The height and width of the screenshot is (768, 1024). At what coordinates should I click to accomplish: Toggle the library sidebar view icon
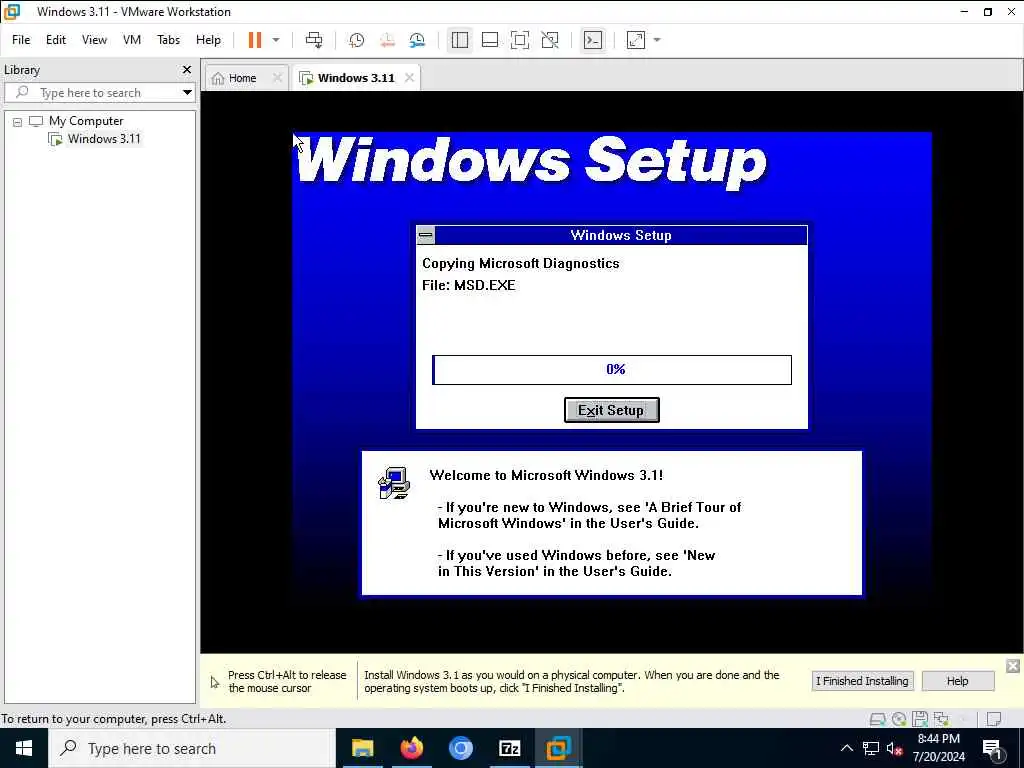pos(460,40)
